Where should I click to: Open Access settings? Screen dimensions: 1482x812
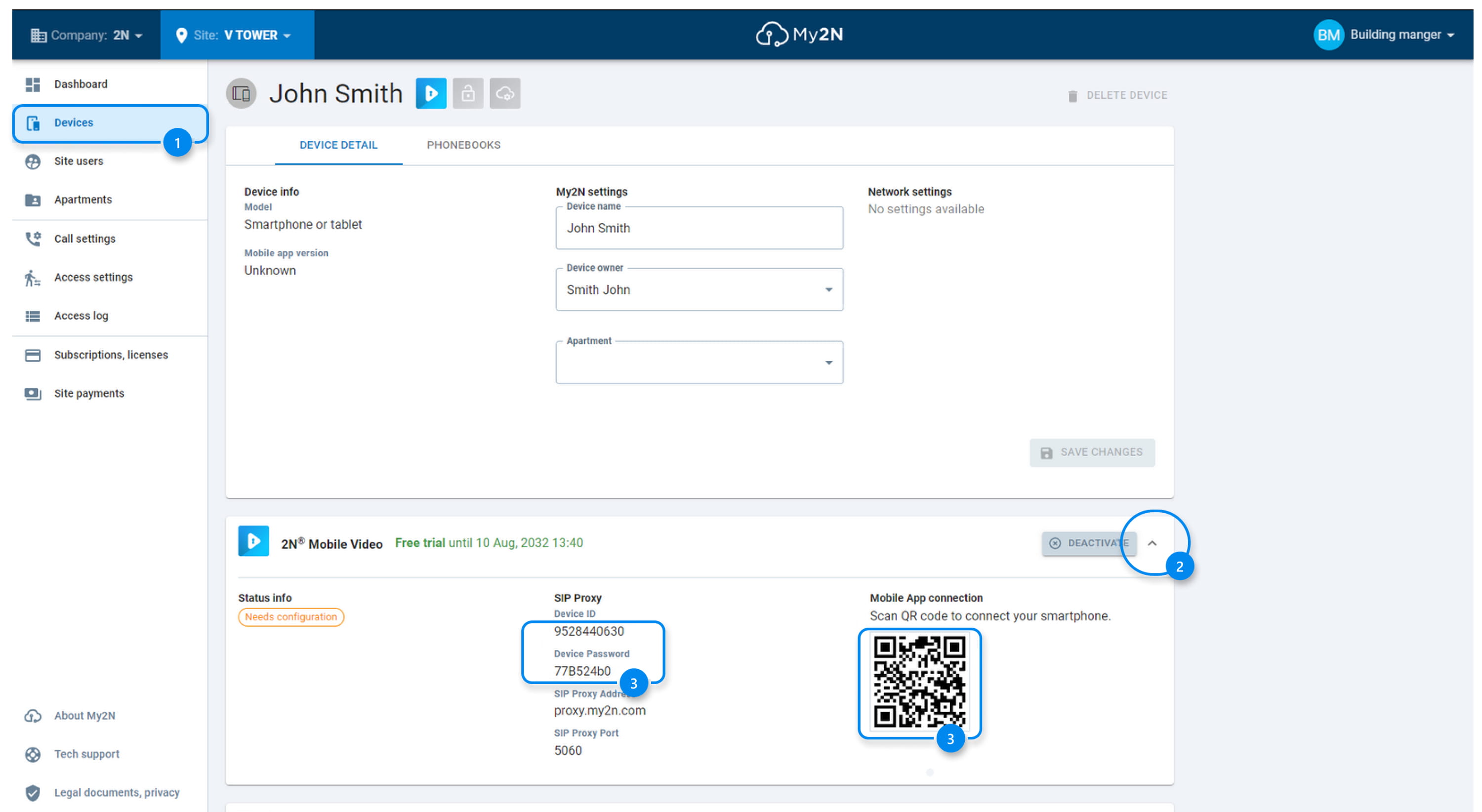[x=109, y=277]
